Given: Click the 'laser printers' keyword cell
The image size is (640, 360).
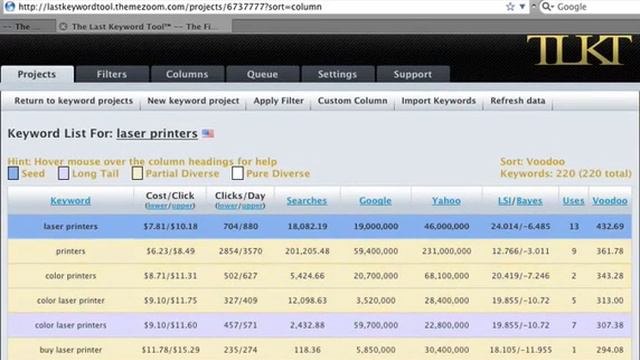Looking at the screenshot, I should click(71, 227).
